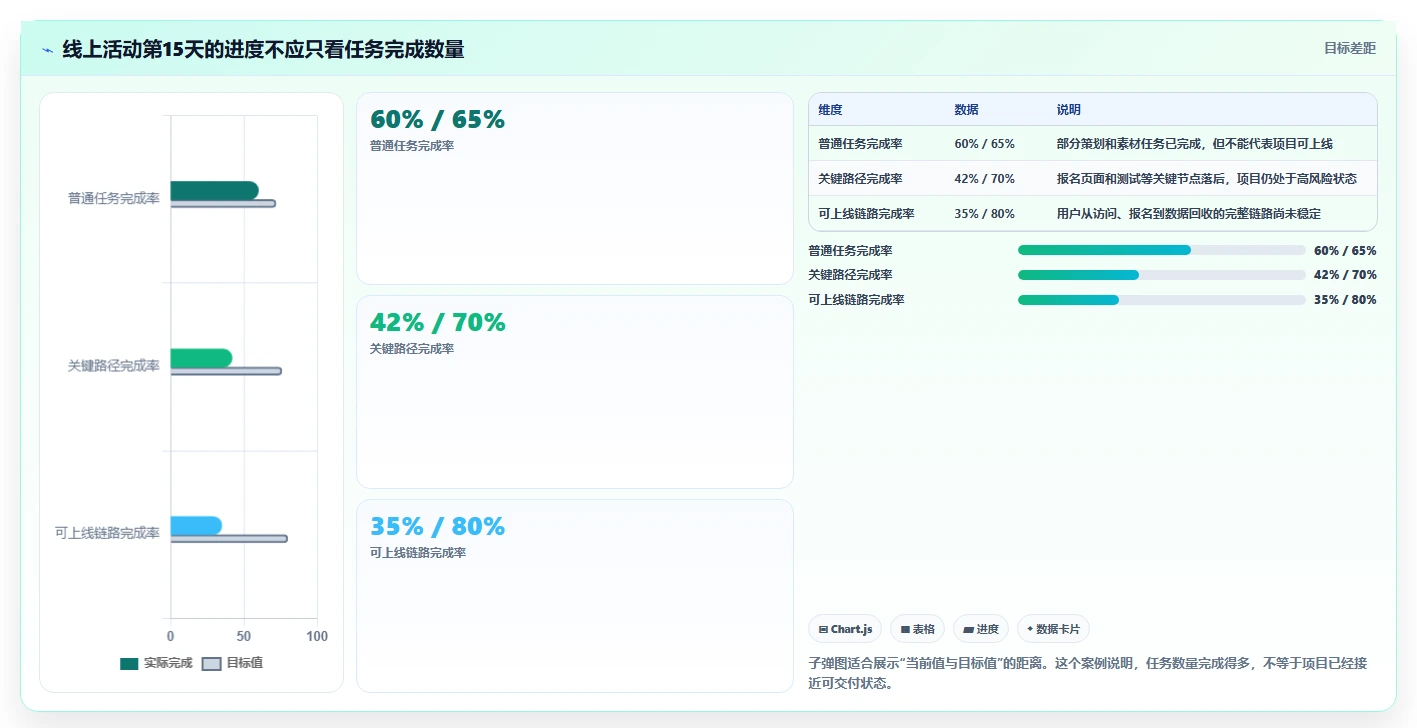This screenshot has width=1417, height=728.
Task: Click the 普通任务完成率 y-axis label in chart
Action: click(x=113, y=199)
